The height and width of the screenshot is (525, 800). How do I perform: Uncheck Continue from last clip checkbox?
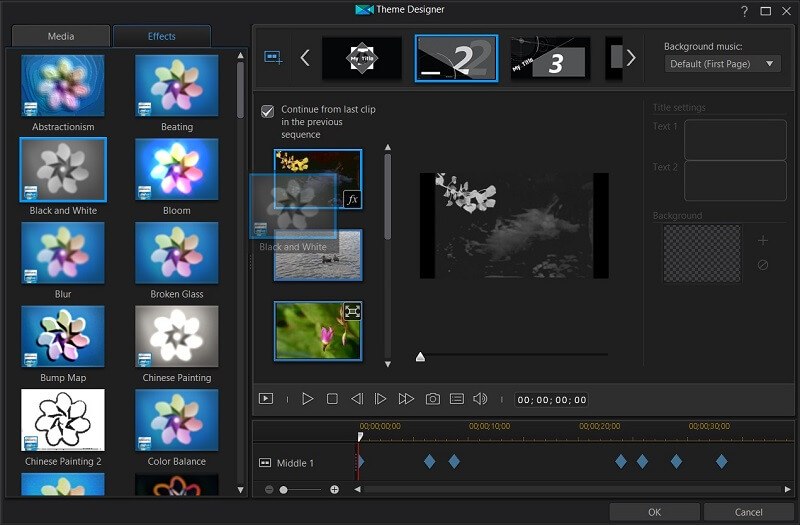pyautogui.click(x=267, y=111)
